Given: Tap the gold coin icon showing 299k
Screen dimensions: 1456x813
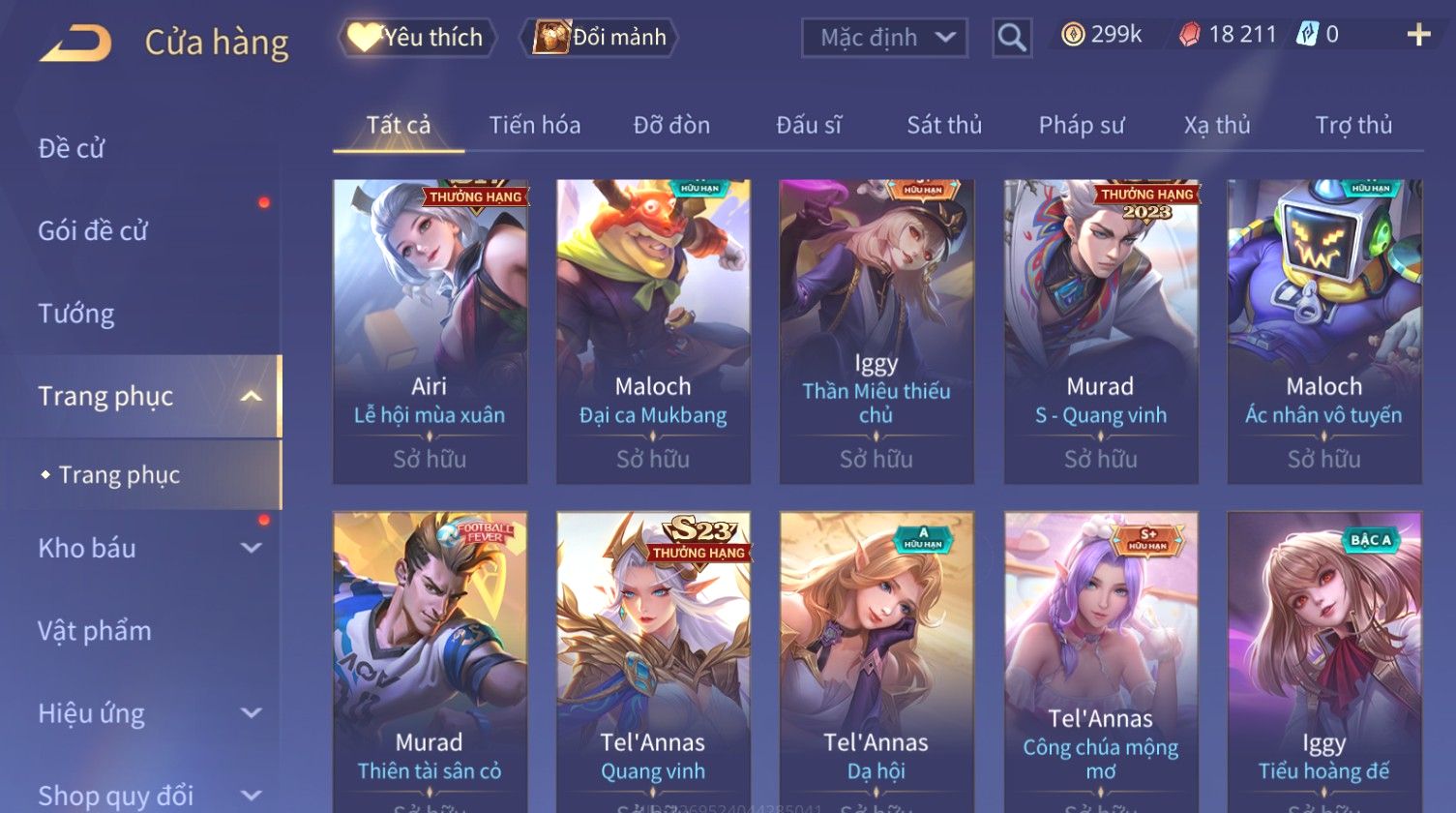Looking at the screenshot, I should click(1072, 35).
